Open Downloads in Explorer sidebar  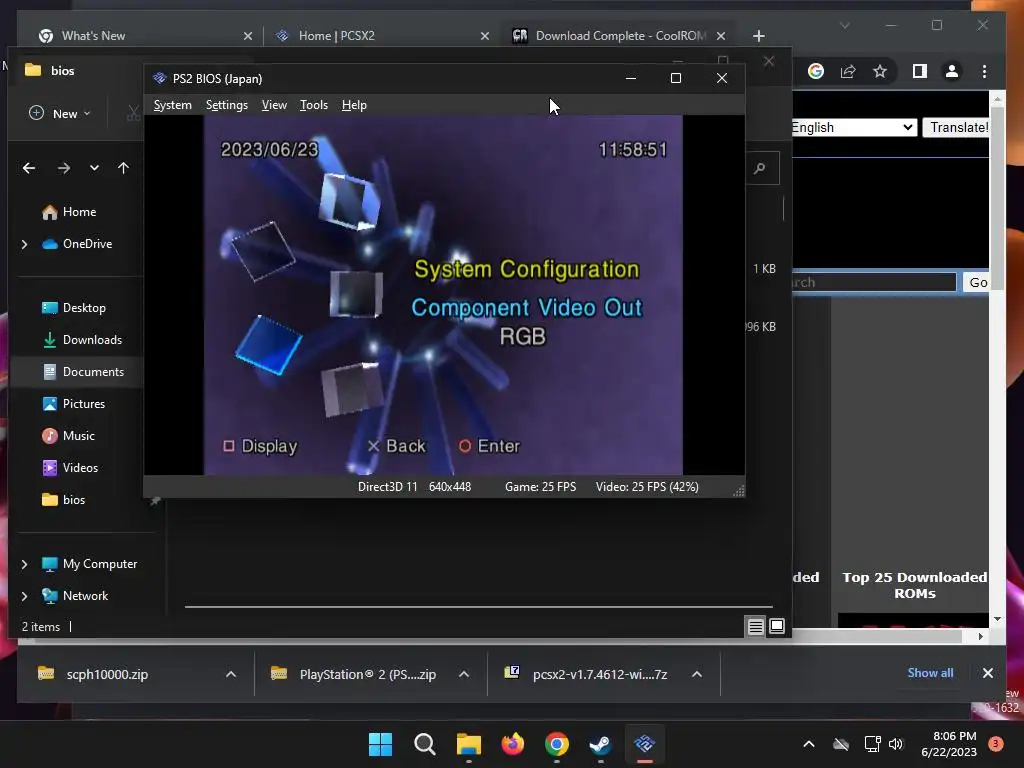point(91,340)
